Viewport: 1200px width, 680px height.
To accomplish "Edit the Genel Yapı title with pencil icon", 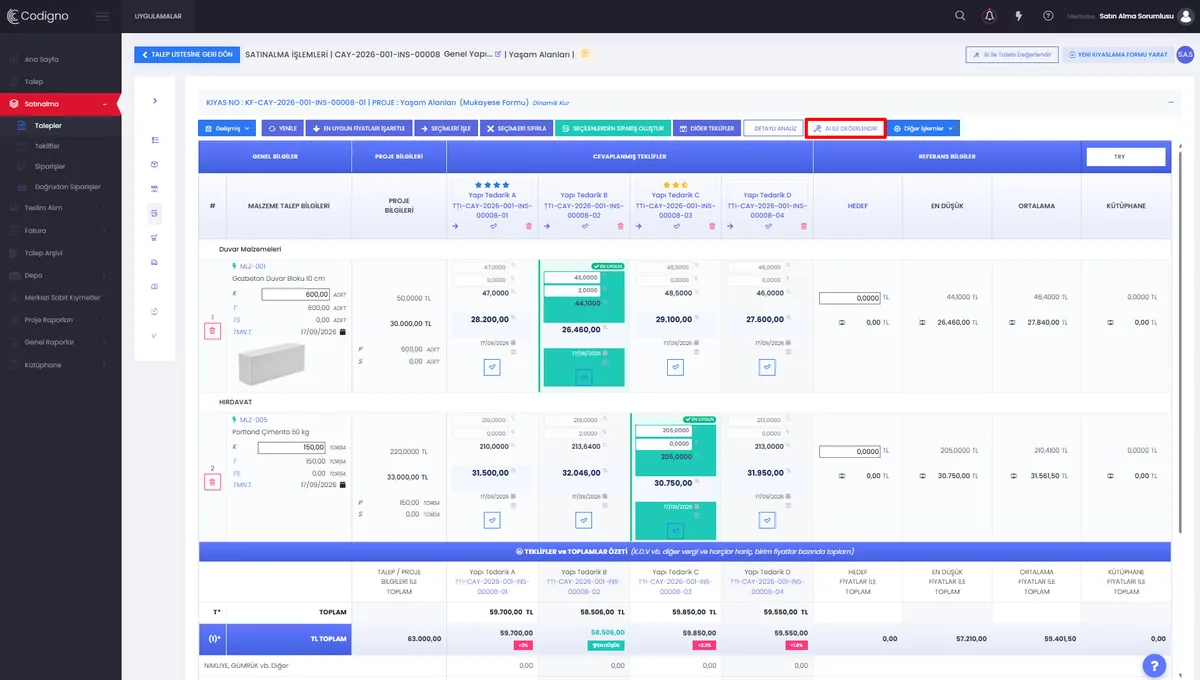I will coord(498,54).
